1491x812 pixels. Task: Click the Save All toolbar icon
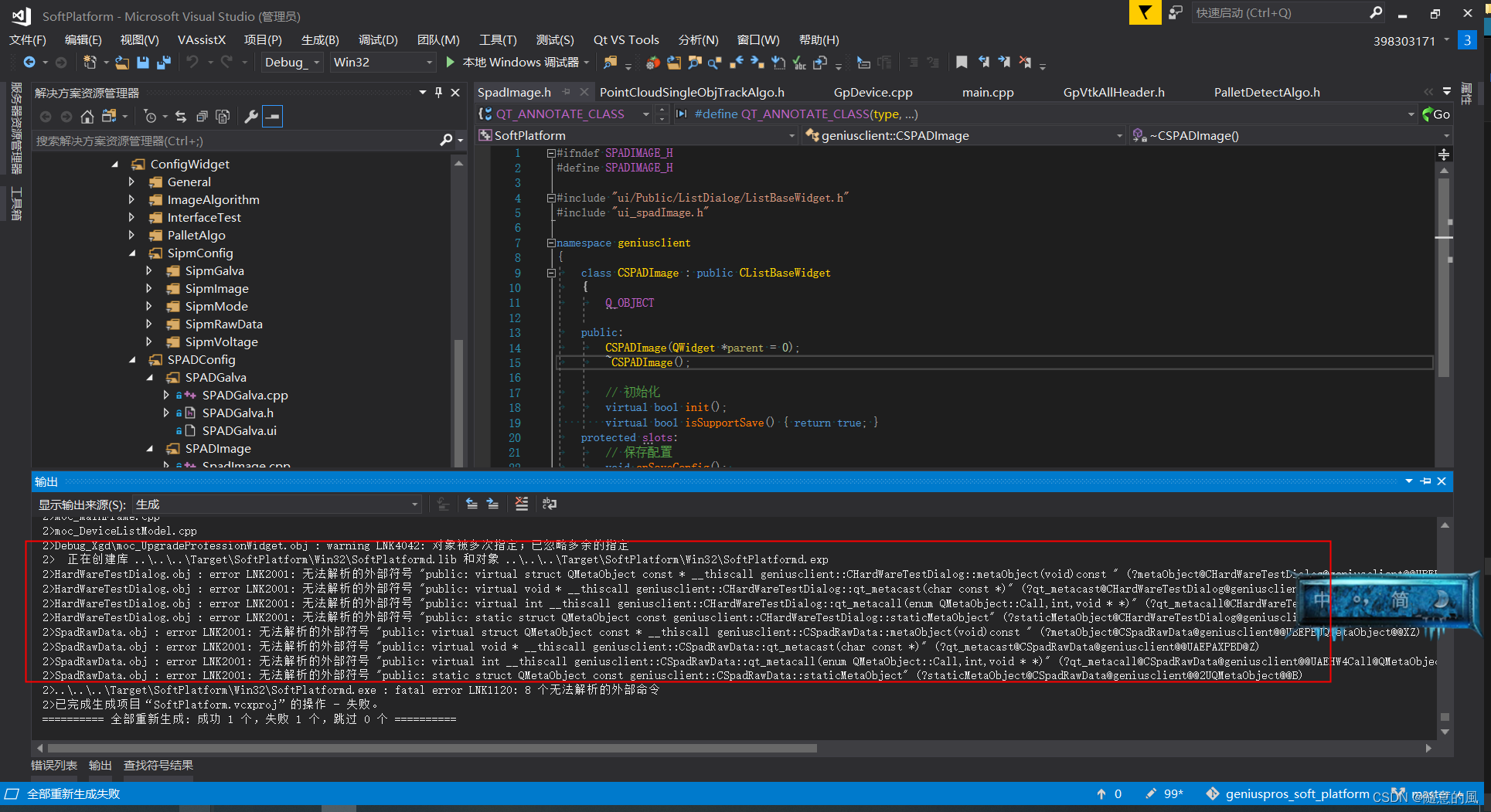[163, 63]
